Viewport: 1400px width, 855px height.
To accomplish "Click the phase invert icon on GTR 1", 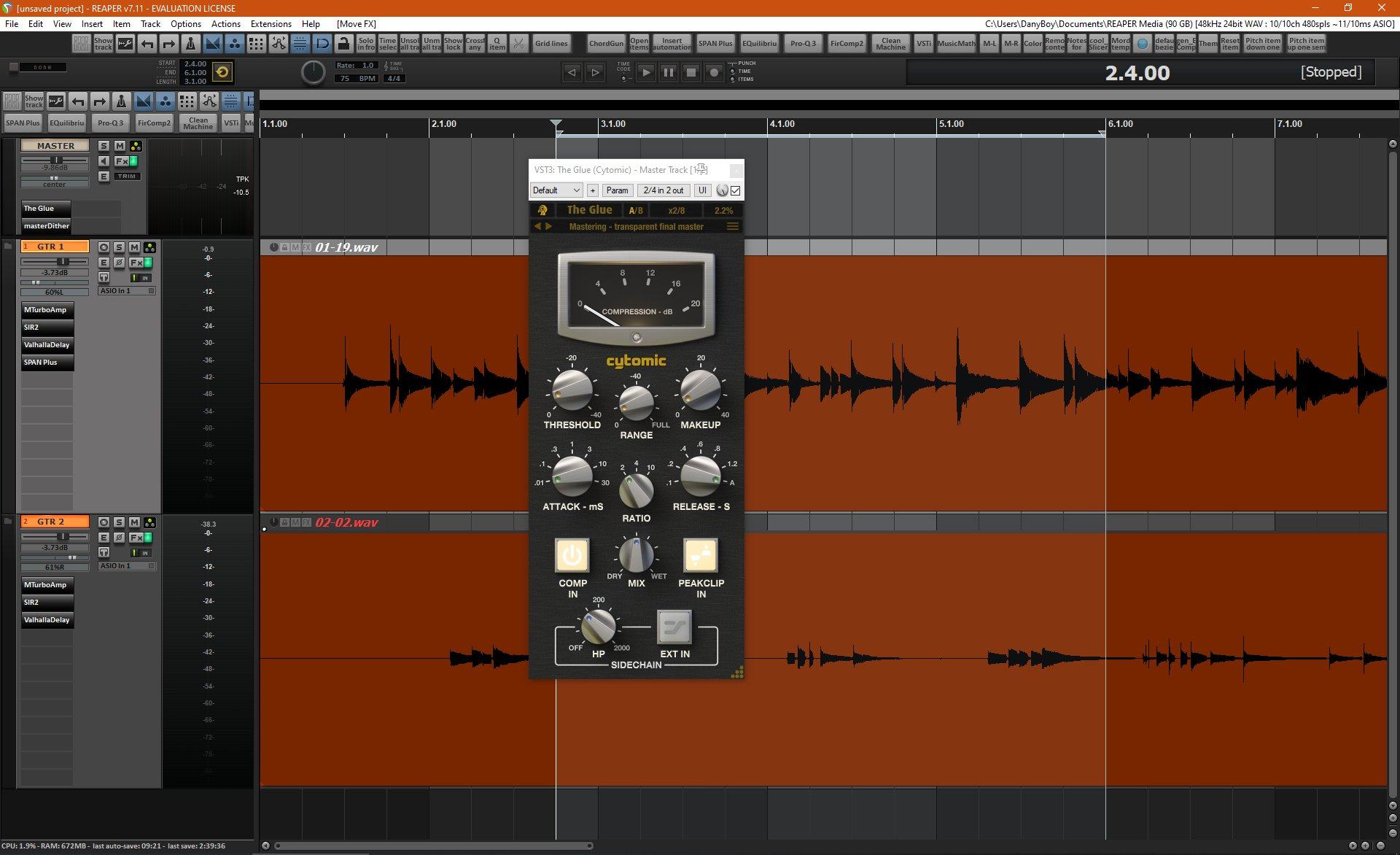I will point(119,263).
